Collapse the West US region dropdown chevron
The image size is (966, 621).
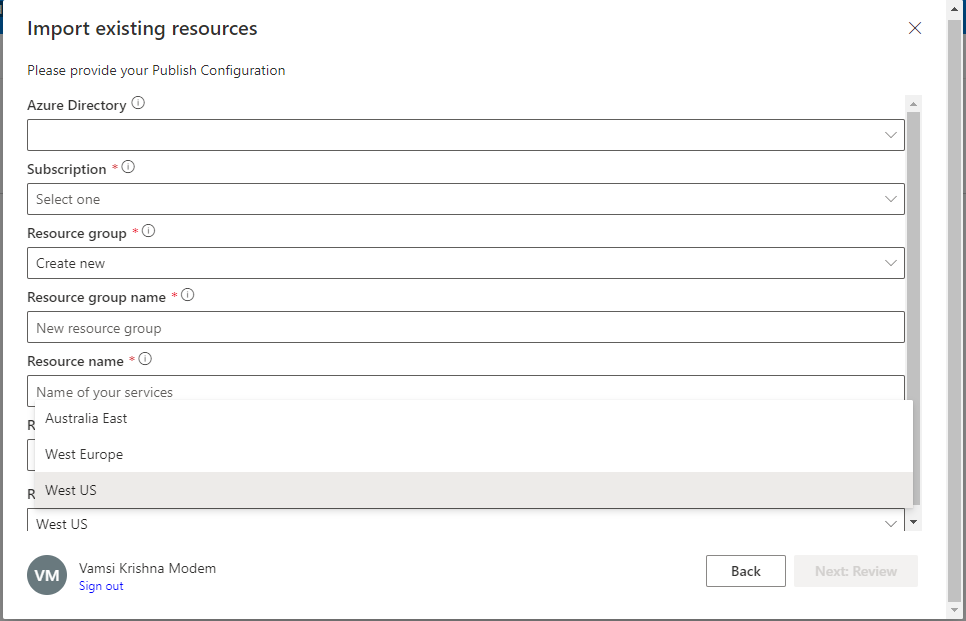pos(890,524)
